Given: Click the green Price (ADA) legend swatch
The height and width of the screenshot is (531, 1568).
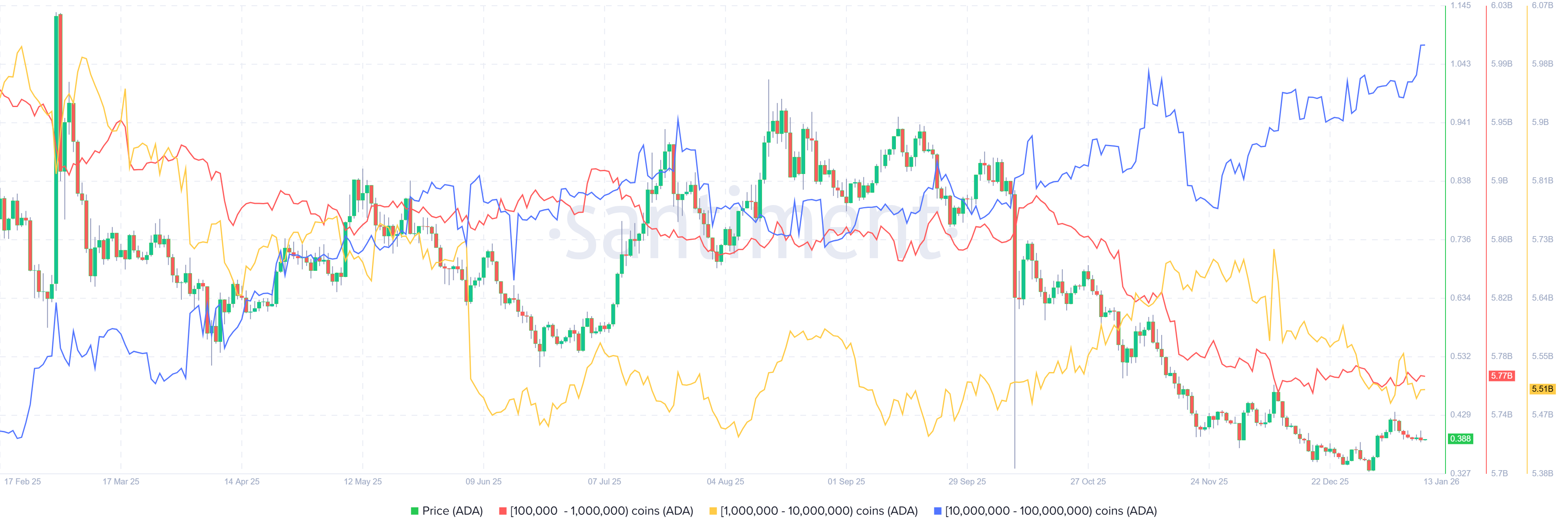Looking at the screenshot, I should (x=414, y=511).
